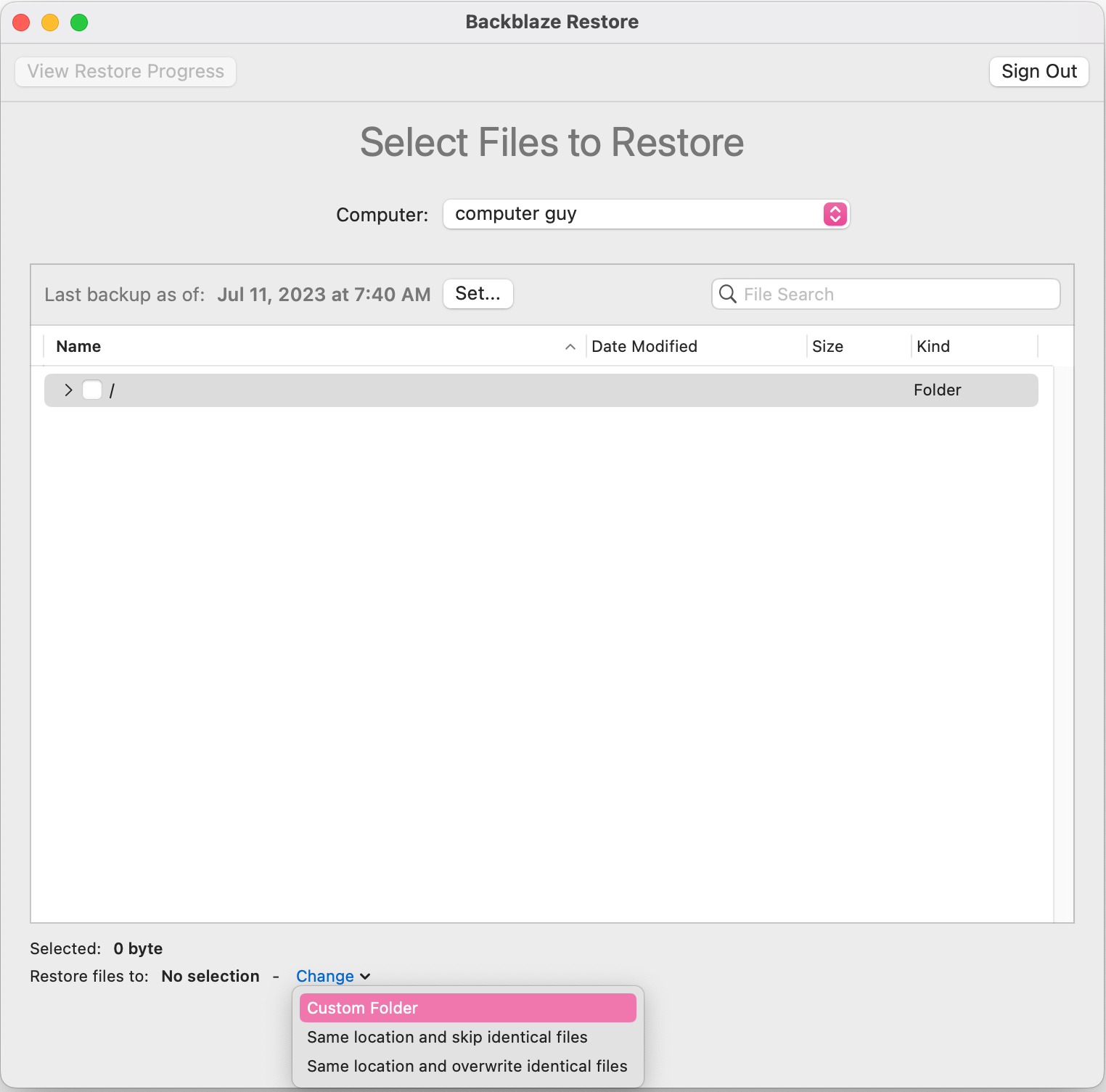Click the last backup date text
The height and width of the screenshot is (1092, 1106).
point(324,295)
